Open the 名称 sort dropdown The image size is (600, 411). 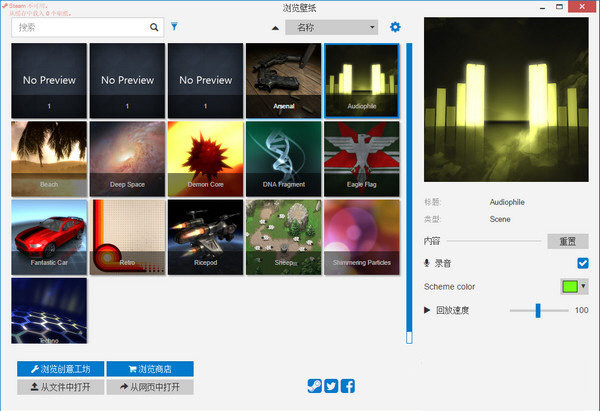pyautogui.click(x=331, y=27)
